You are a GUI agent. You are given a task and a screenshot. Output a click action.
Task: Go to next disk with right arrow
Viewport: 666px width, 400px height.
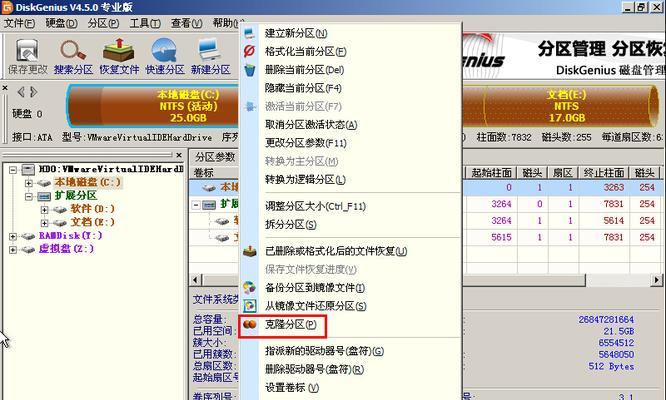[34, 92]
